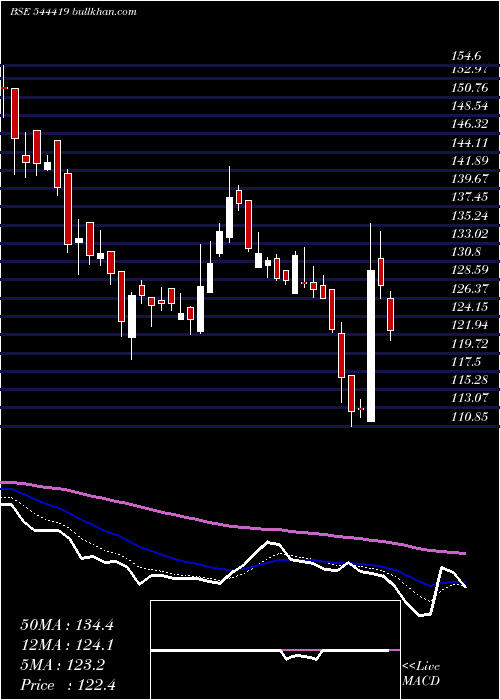Click the 50MA : 134.4 readout
Viewport: 500px width, 700px height.
point(67,625)
